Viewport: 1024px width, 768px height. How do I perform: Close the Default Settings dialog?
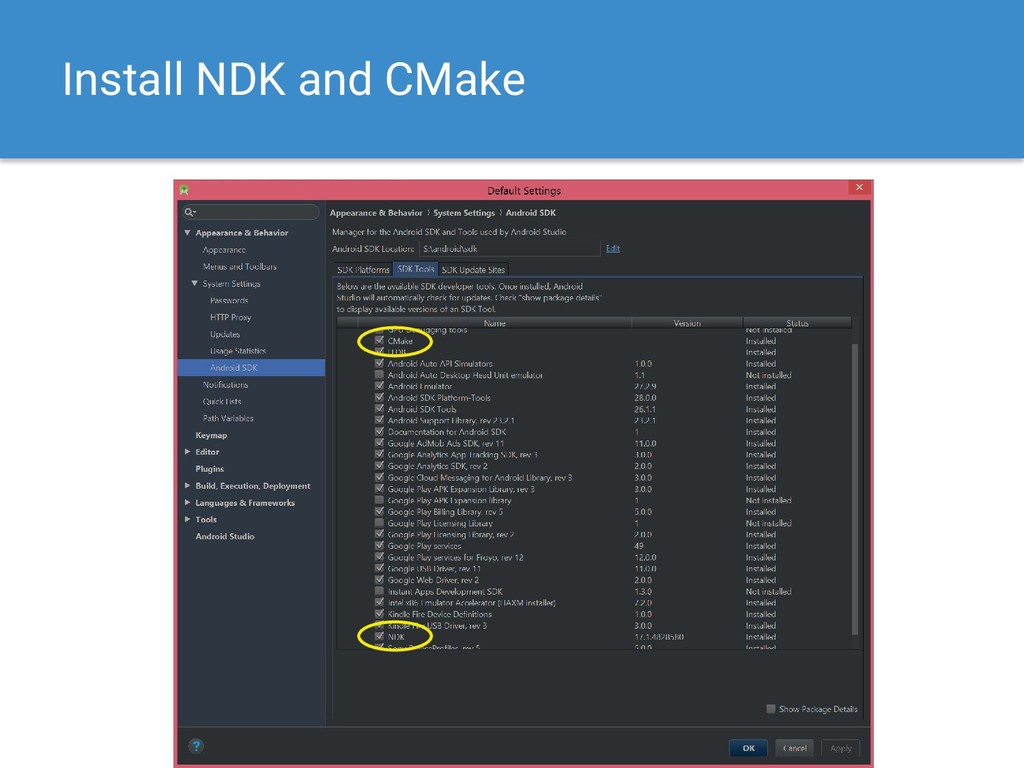859,187
